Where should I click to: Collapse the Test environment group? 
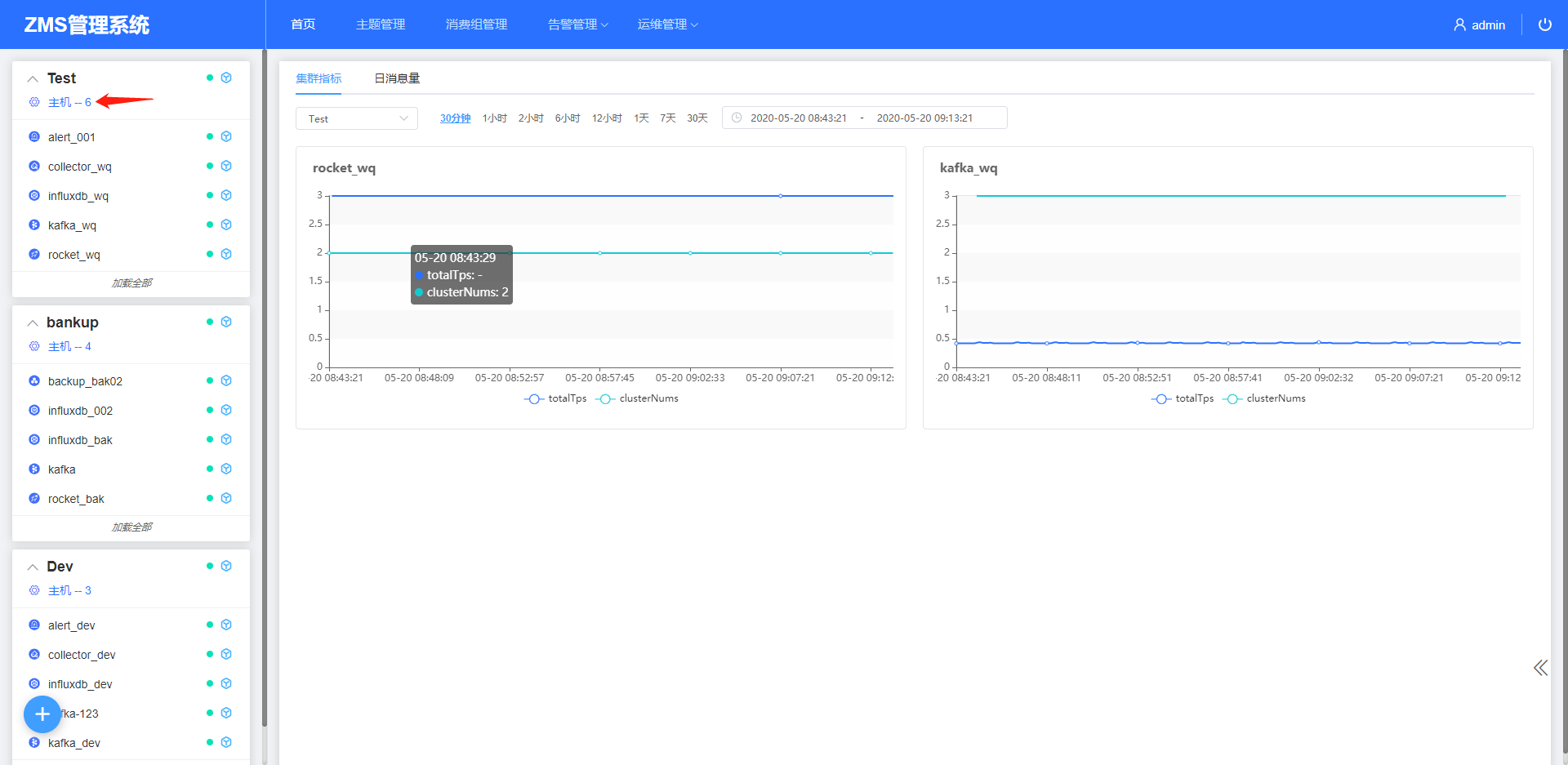click(33, 79)
